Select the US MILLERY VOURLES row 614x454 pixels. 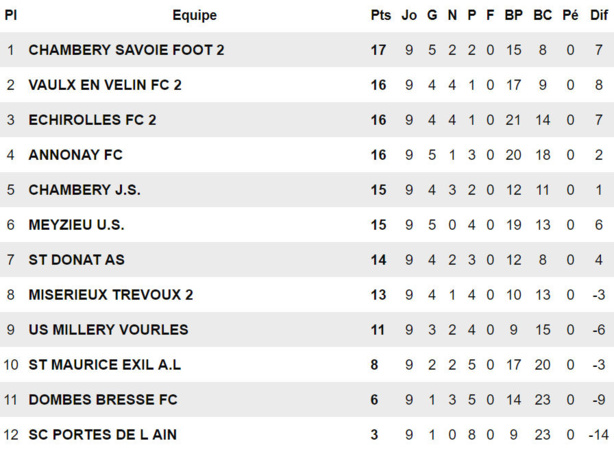[x=108, y=330]
